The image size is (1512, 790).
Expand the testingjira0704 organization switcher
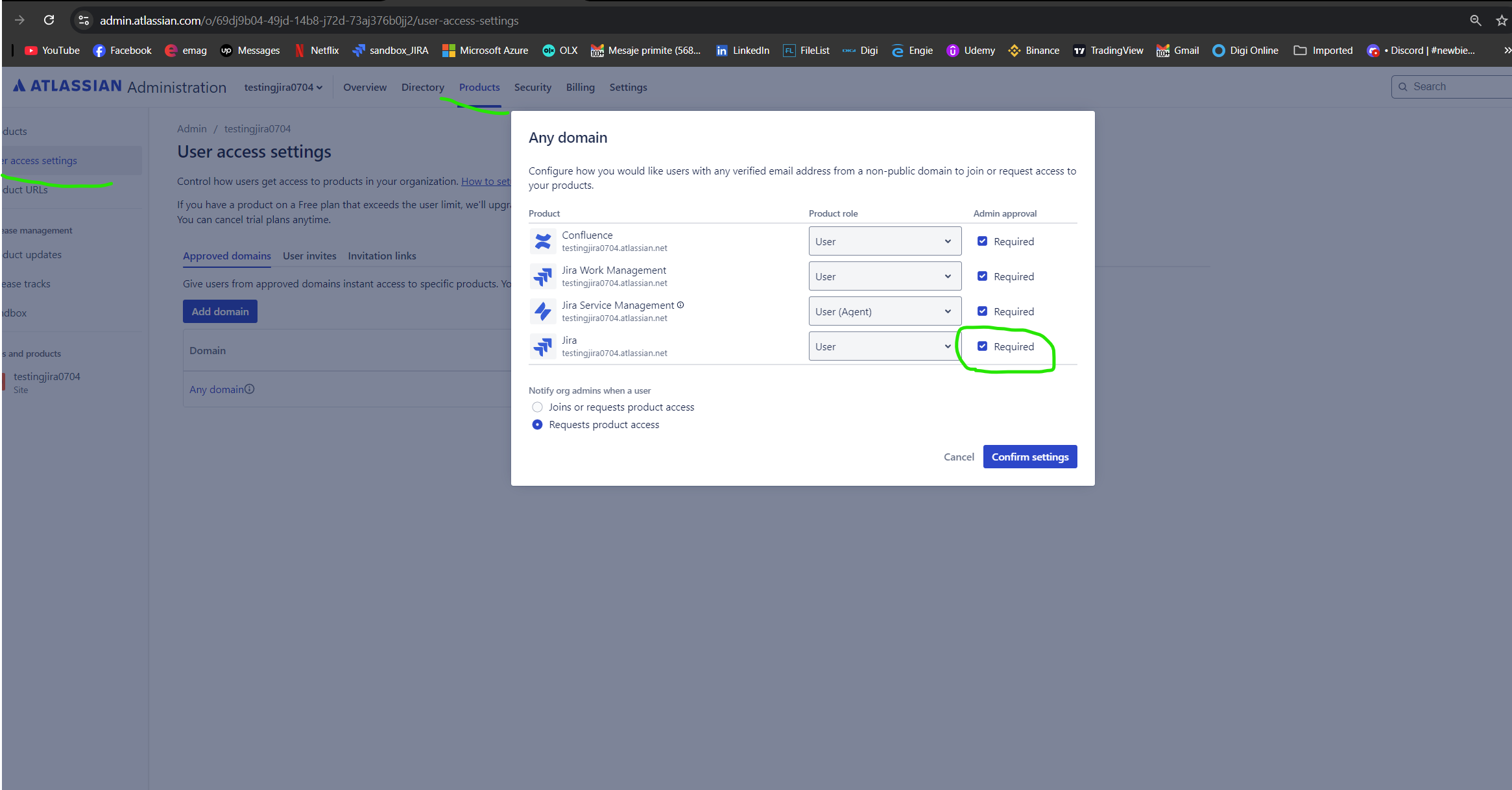283,87
